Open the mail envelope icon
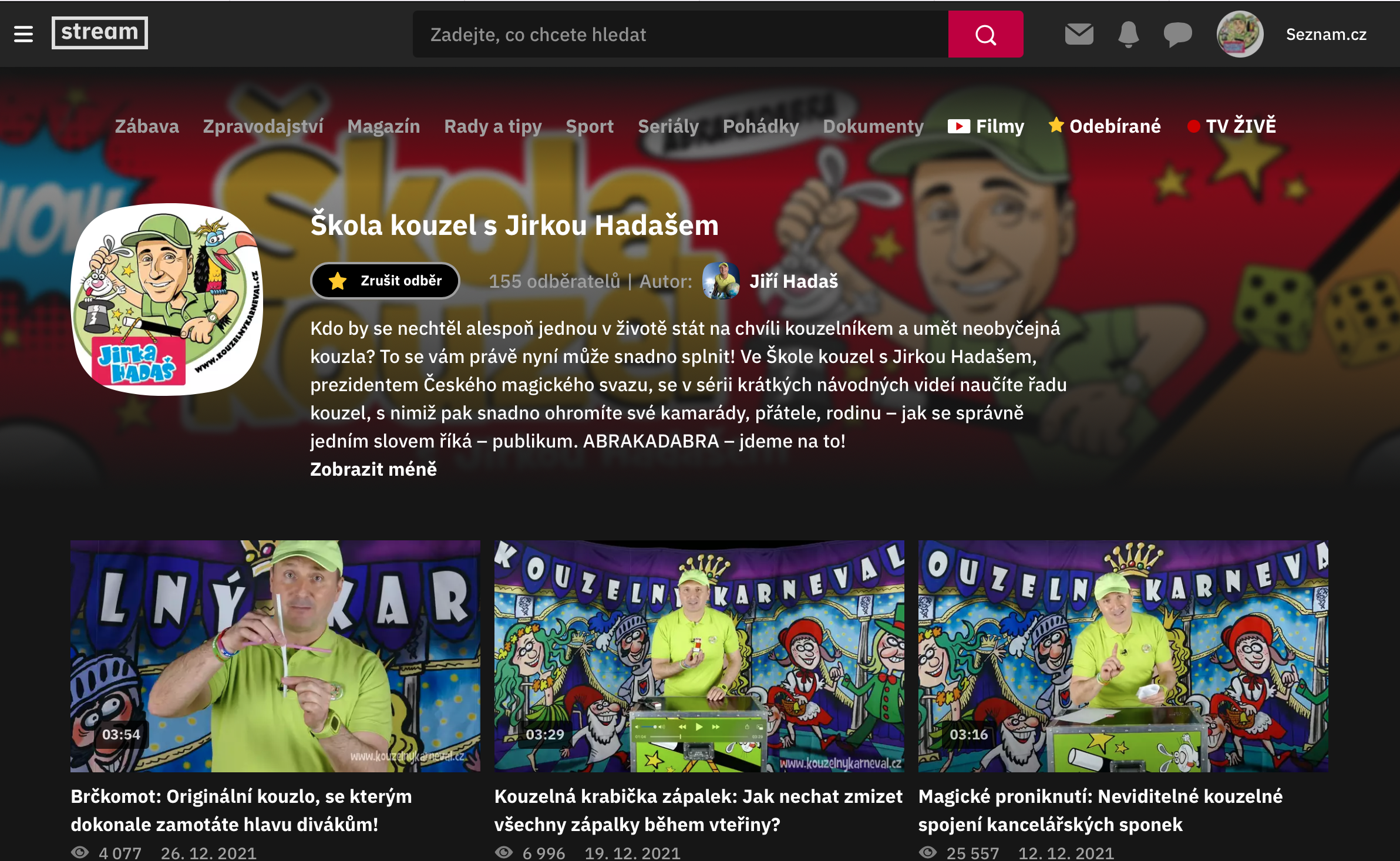Screen dimensions: 1400x861 [1079, 34]
